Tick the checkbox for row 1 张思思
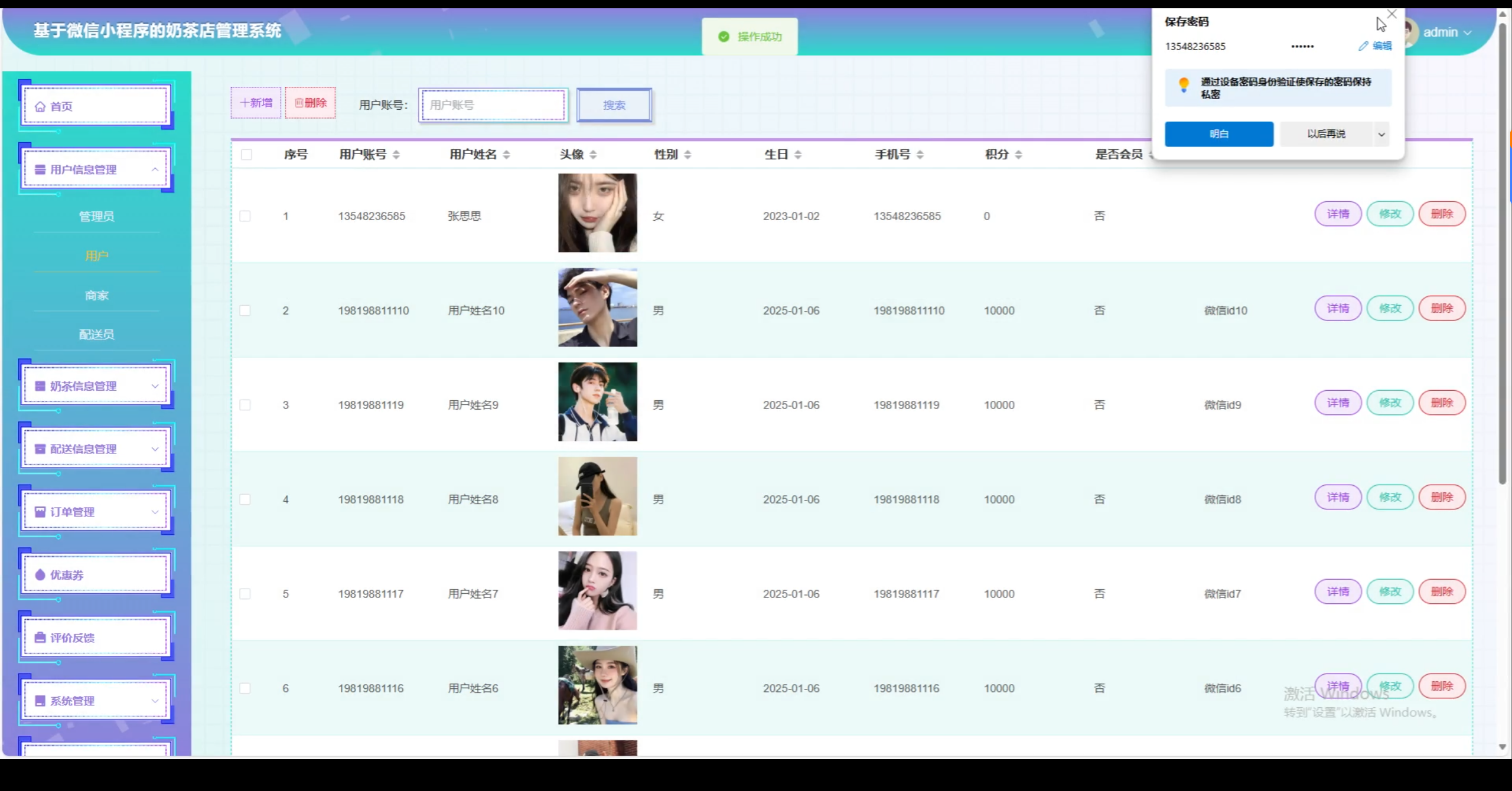 coord(245,216)
